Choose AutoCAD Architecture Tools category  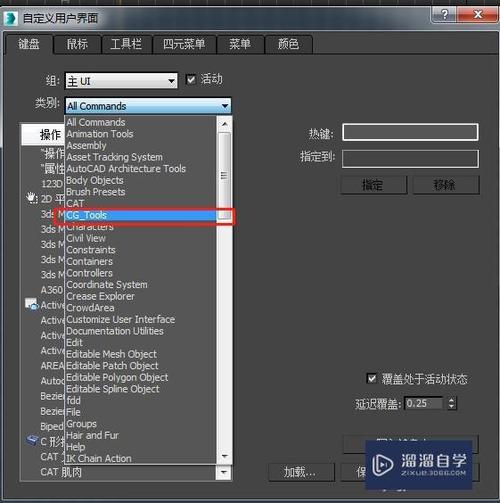(x=126, y=169)
